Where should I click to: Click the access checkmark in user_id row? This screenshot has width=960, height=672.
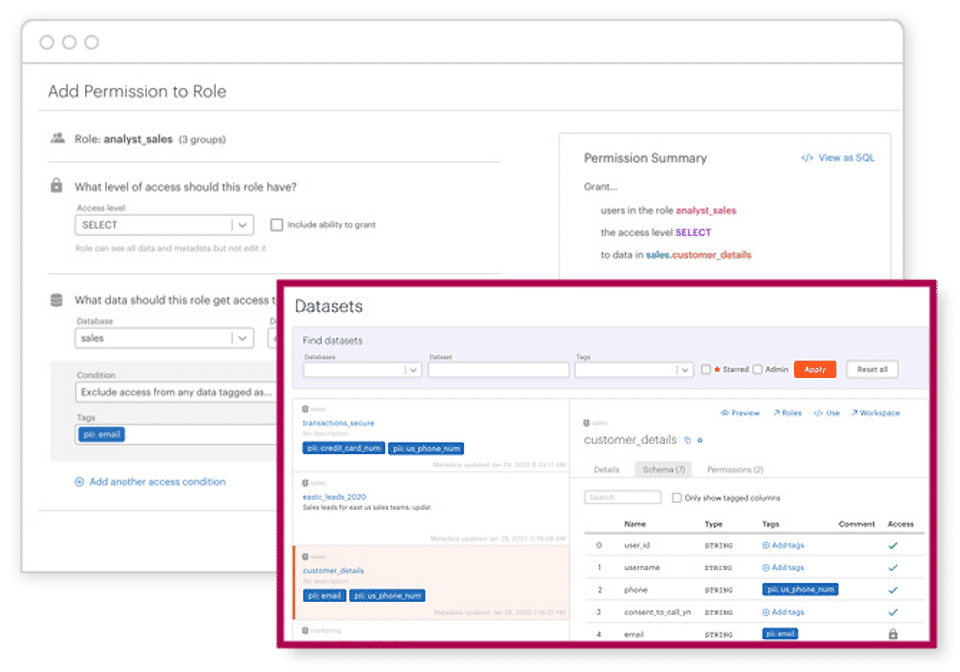(893, 545)
